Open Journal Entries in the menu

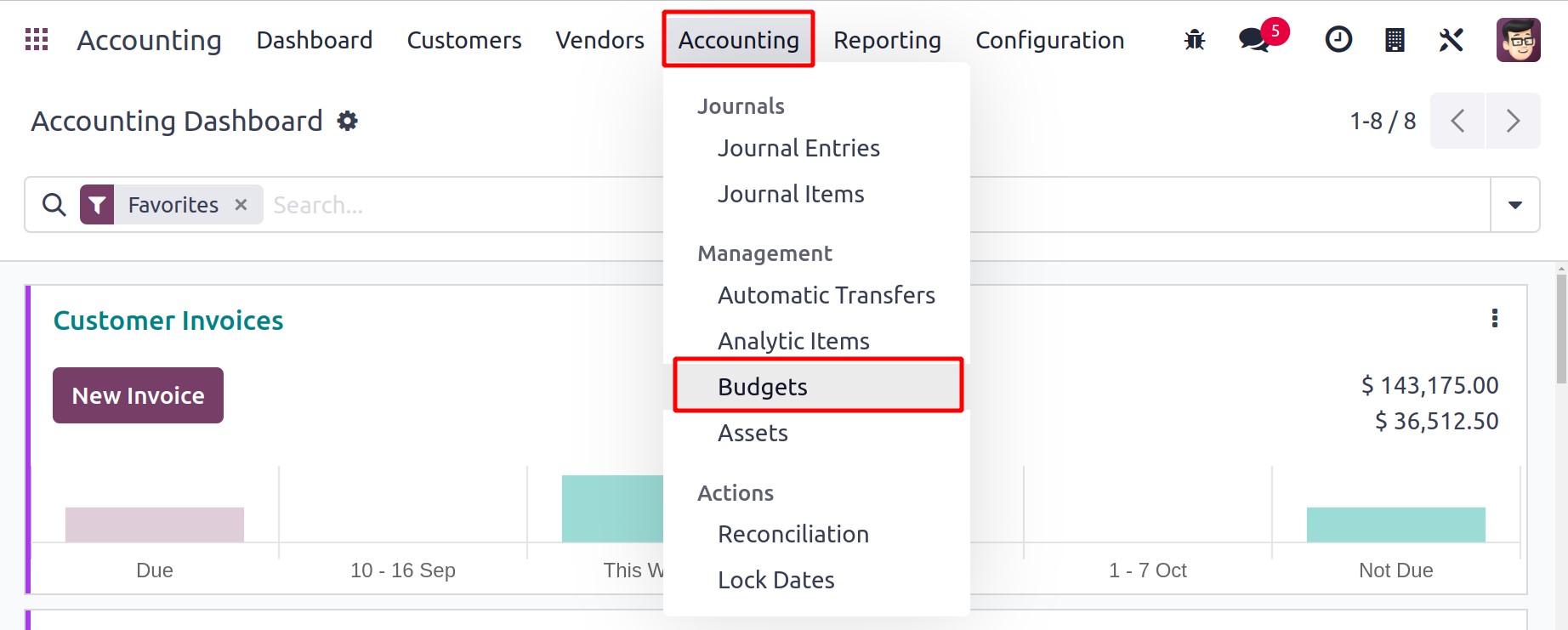798,148
